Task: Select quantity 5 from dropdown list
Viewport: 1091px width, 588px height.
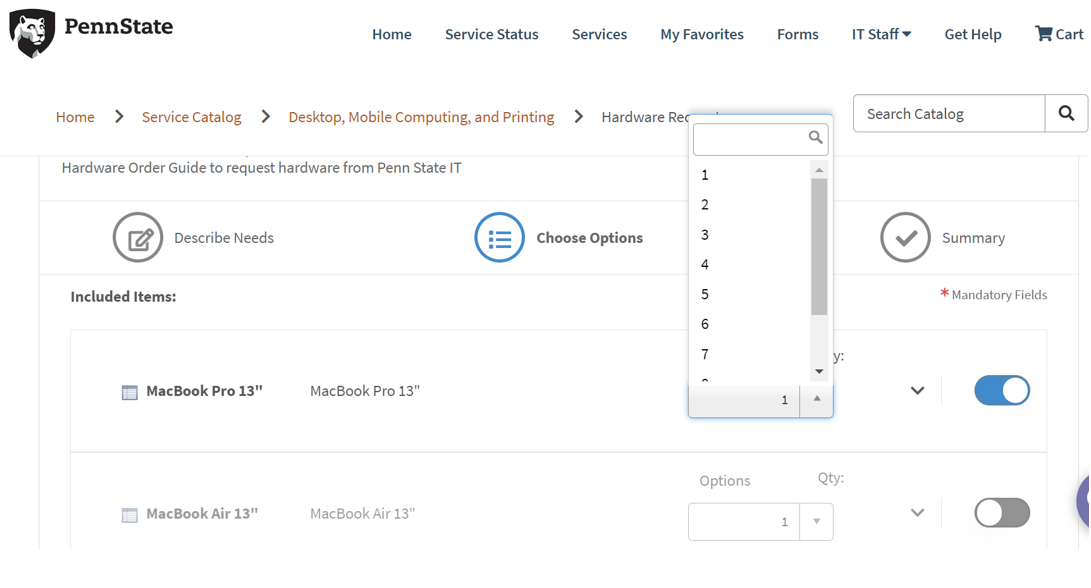Action: click(705, 294)
